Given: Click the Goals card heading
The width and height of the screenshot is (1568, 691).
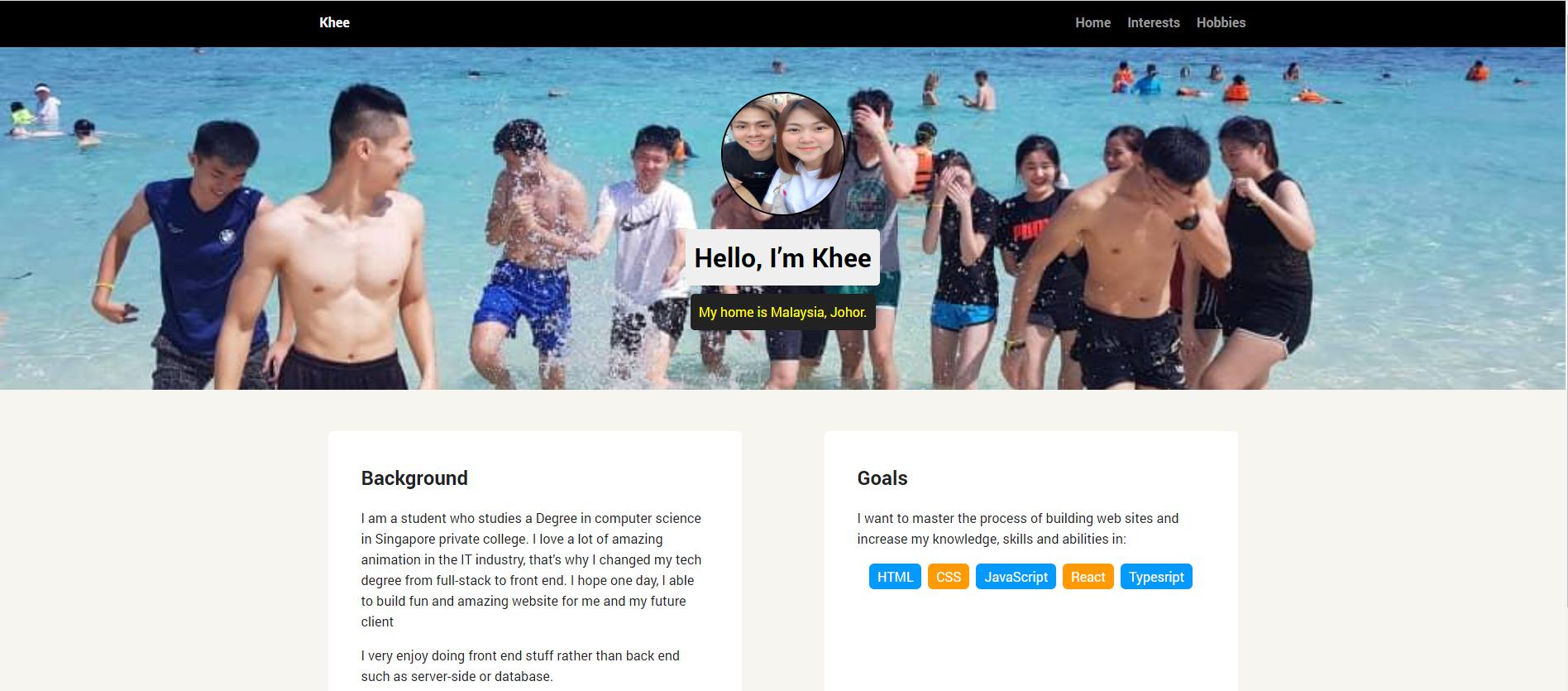Looking at the screenshot, I should coord(882,478).
